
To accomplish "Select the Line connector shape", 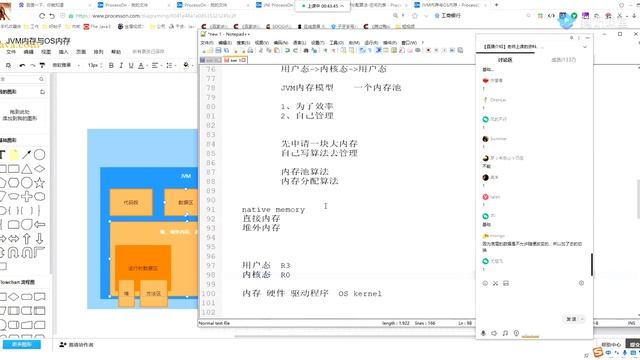I will click(27, 154).
